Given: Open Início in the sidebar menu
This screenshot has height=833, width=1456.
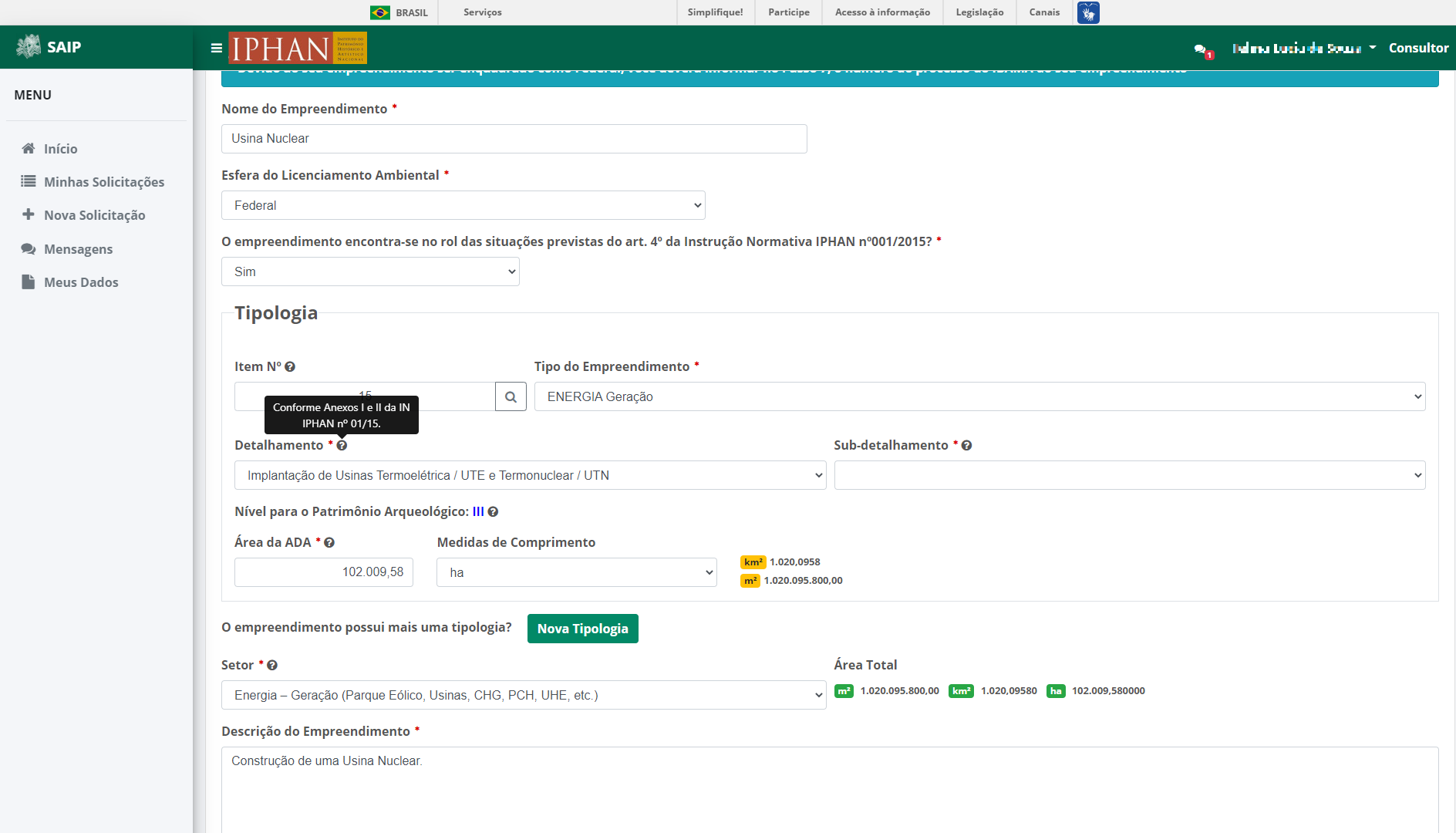Looking at the screenshot, I should [x=61, y=149].
